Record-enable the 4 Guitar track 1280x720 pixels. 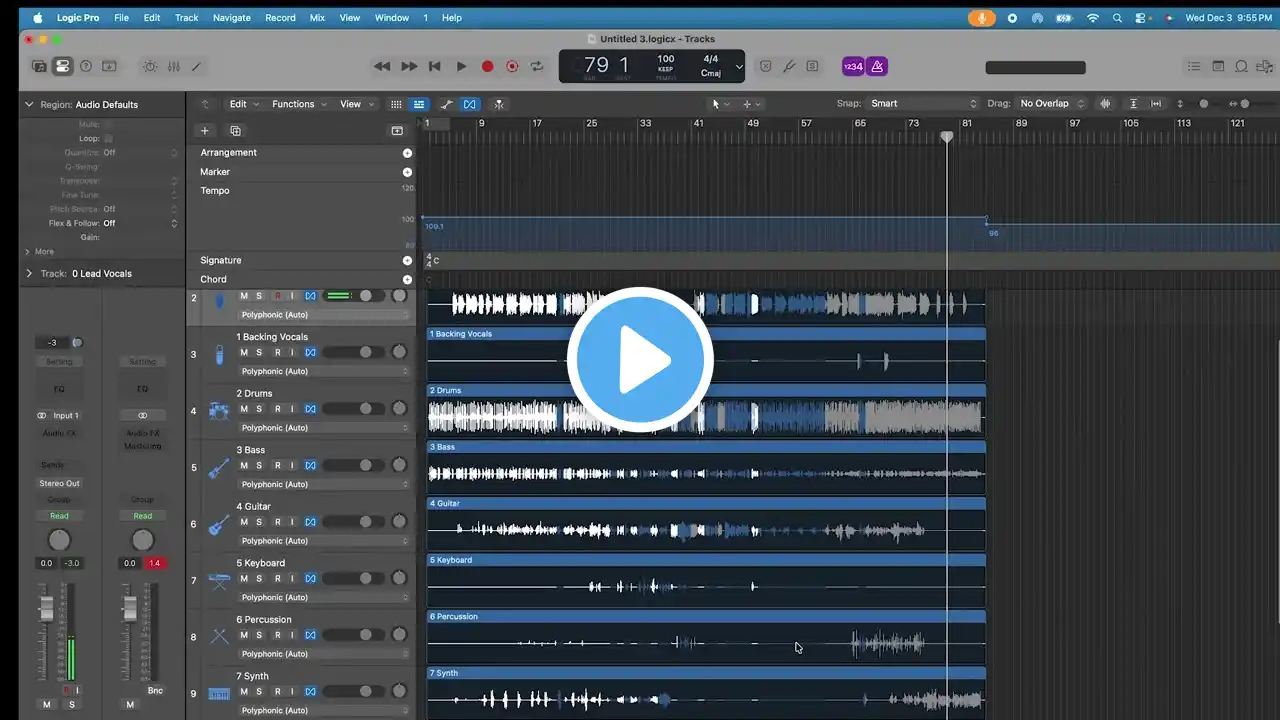(x=277, y=522)
